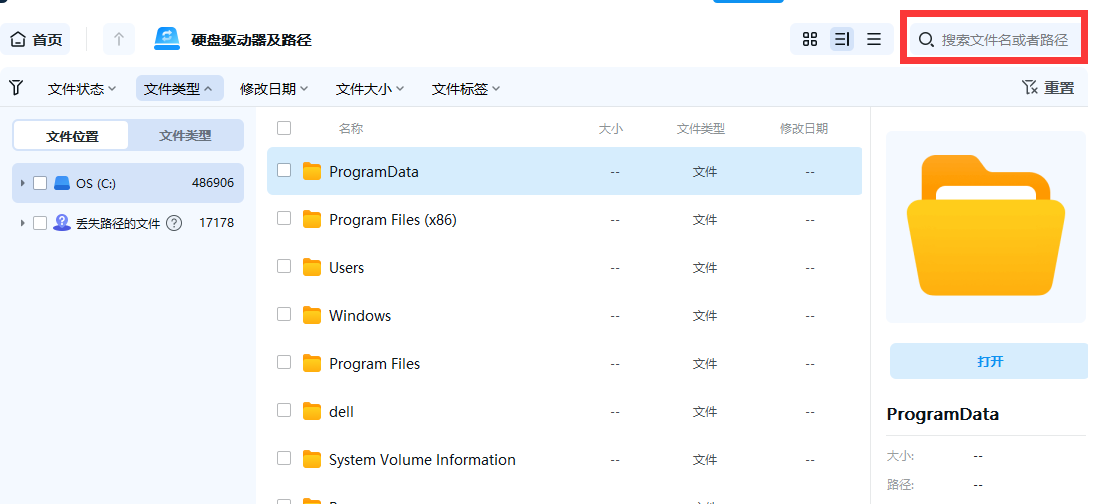
Task: Select the Users folder name
Action: point(347,268)
